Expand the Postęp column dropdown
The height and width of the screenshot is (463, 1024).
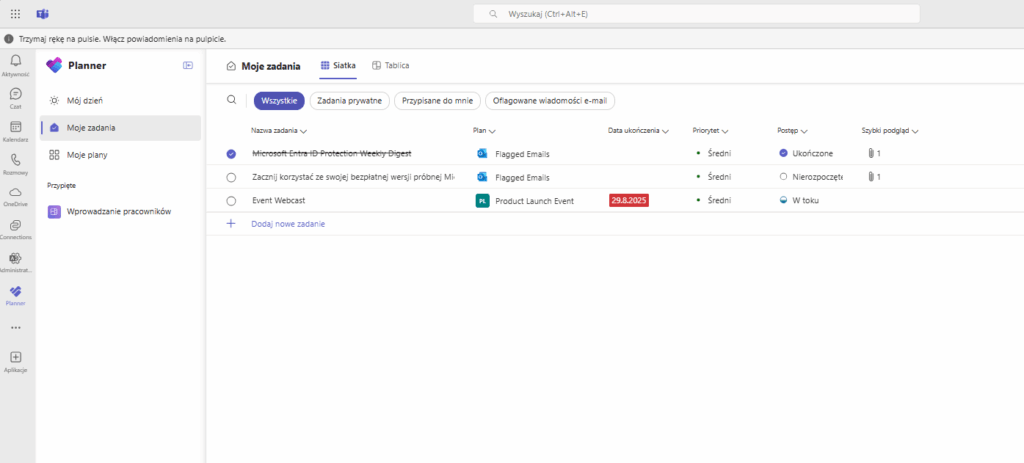[804, 131]
